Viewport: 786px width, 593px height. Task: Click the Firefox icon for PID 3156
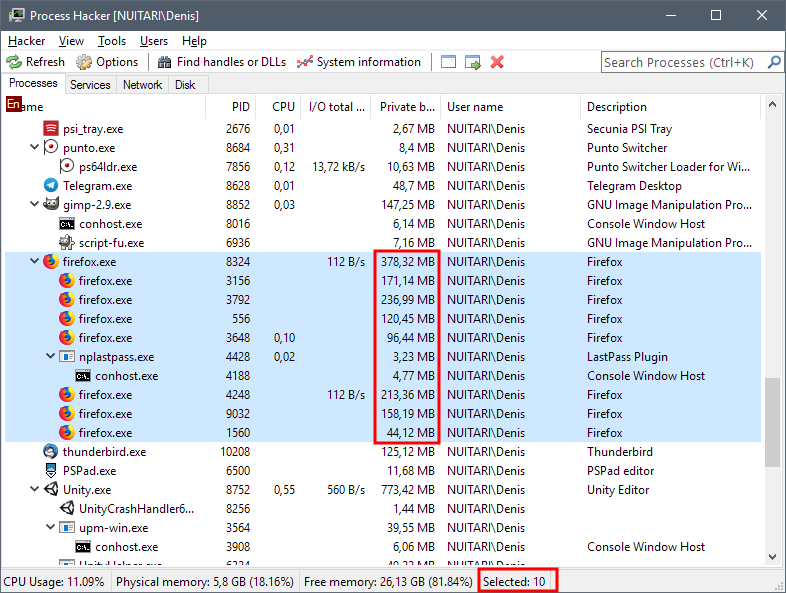click(x=67, y=280)
